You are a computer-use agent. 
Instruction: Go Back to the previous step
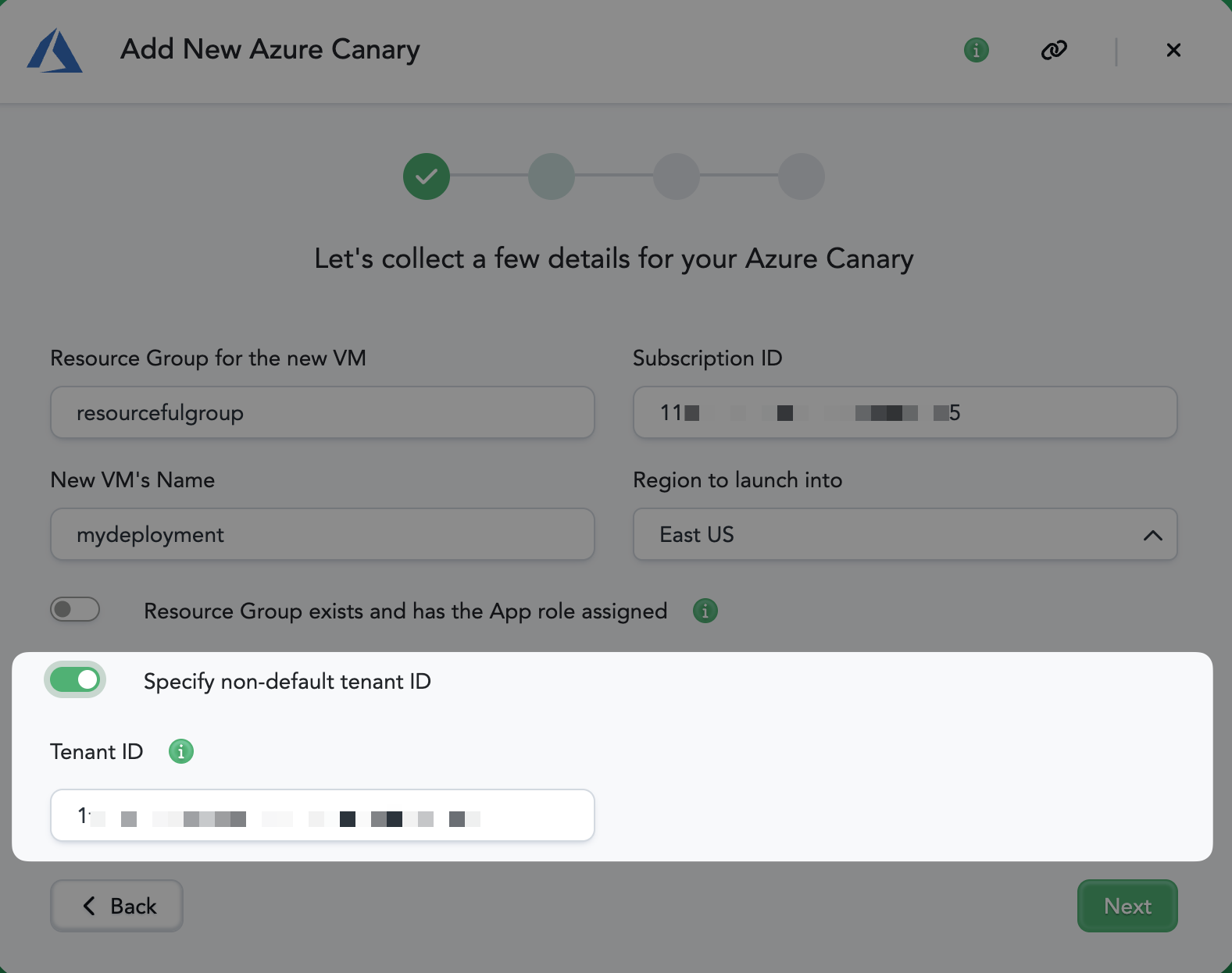tap(117, 906)
